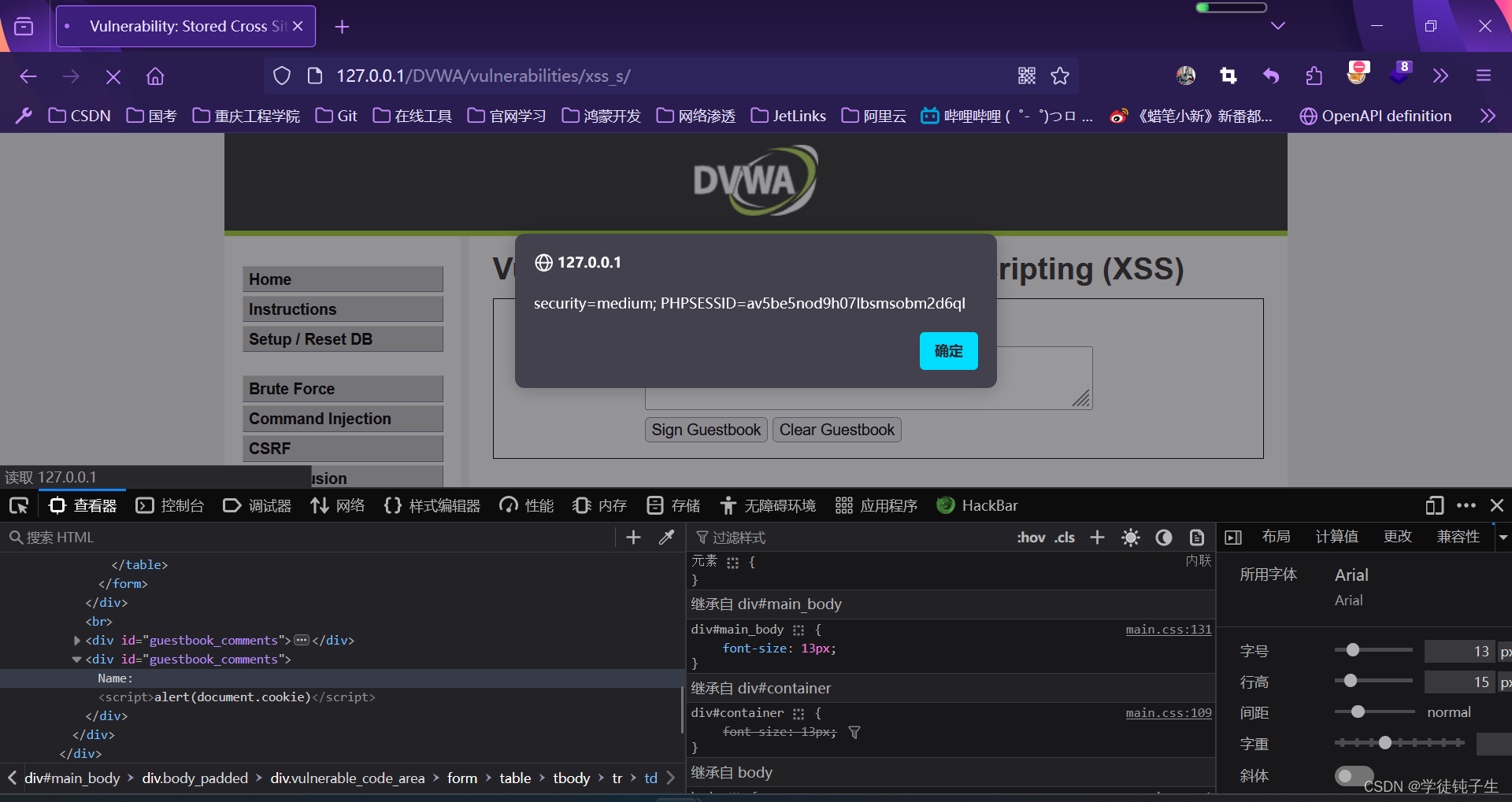
Task: Bookmark this page with the star icon
Action: pos(1060,76)
